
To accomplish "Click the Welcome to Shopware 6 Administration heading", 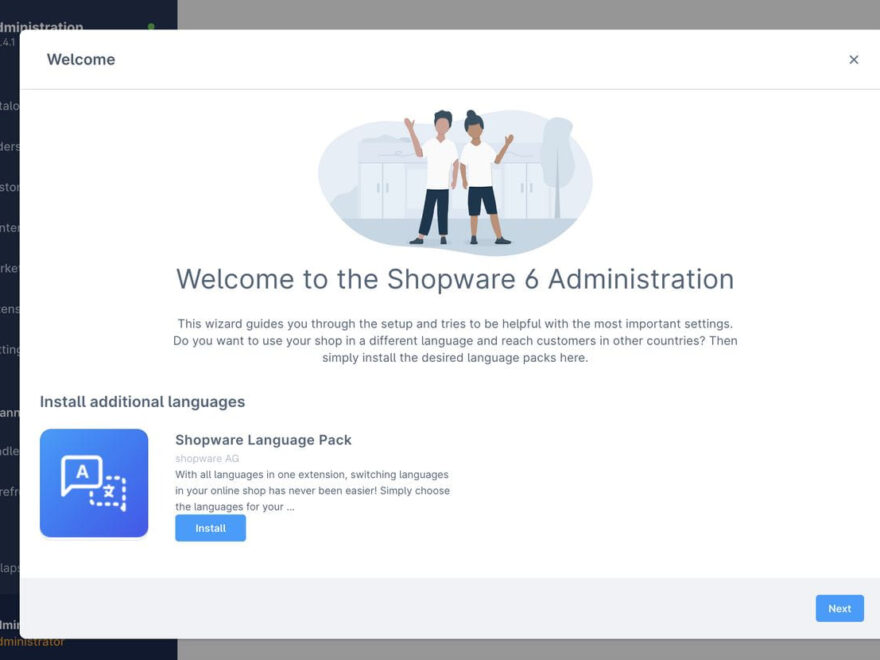I will coord(455,279).
